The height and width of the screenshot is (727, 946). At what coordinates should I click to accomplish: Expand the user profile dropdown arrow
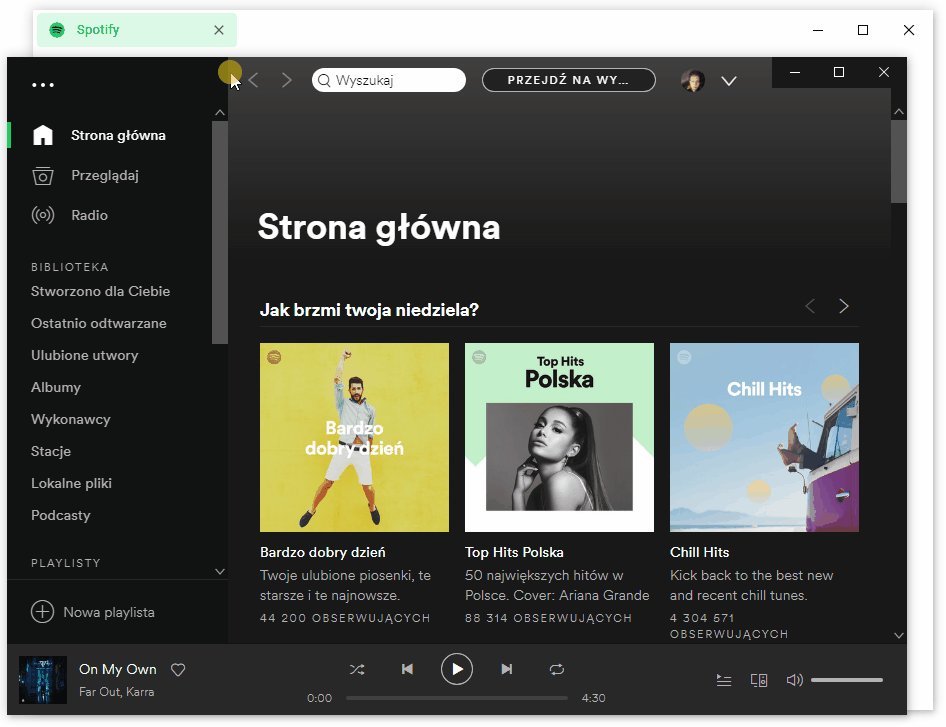coord(729,81)
